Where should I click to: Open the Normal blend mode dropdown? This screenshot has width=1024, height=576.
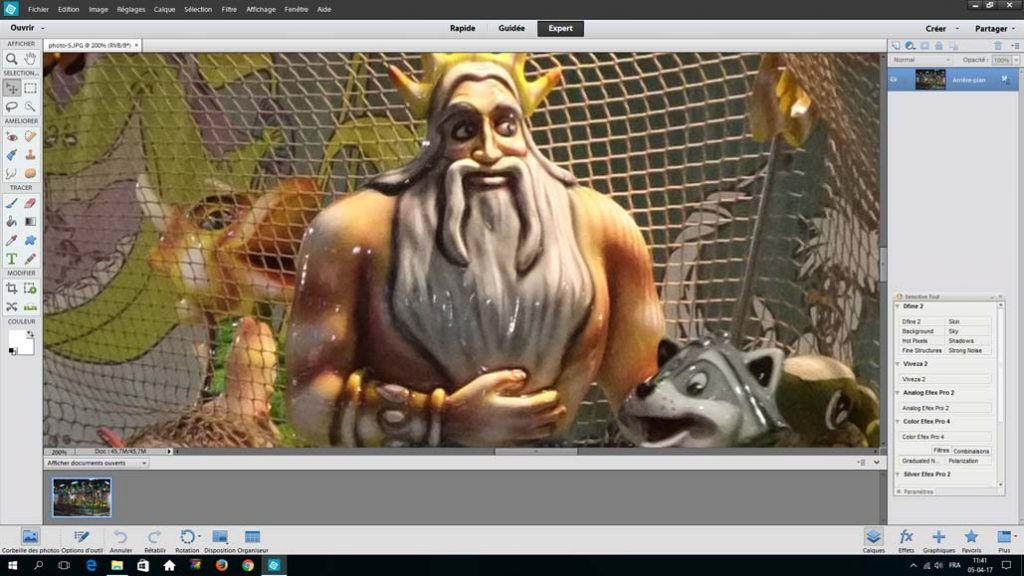[x=921, y=60]
